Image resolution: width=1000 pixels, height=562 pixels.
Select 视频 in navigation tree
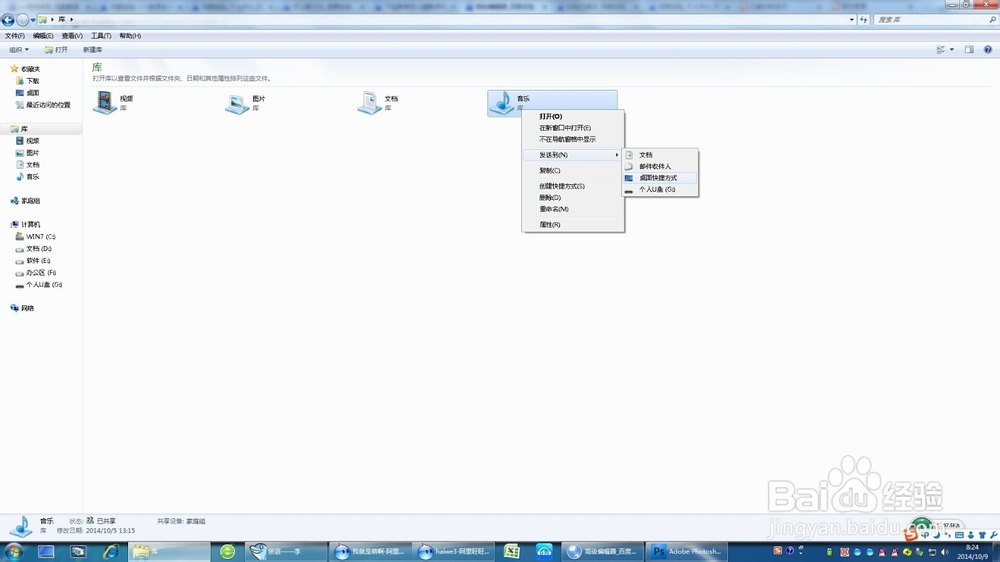click(33, 140)
